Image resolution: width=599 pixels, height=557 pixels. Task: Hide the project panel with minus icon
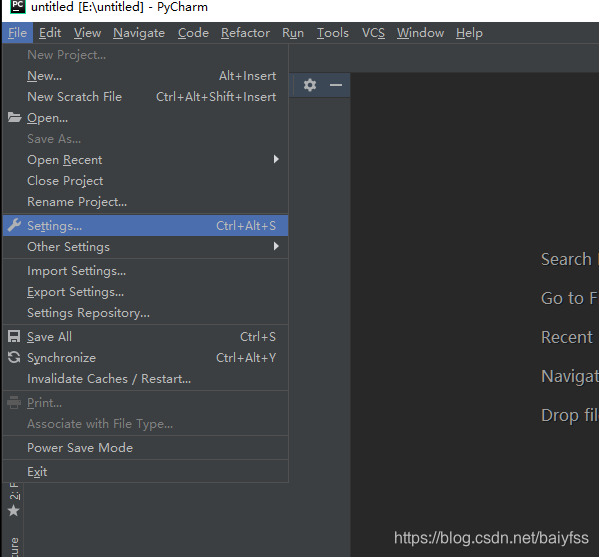point(336,85)
